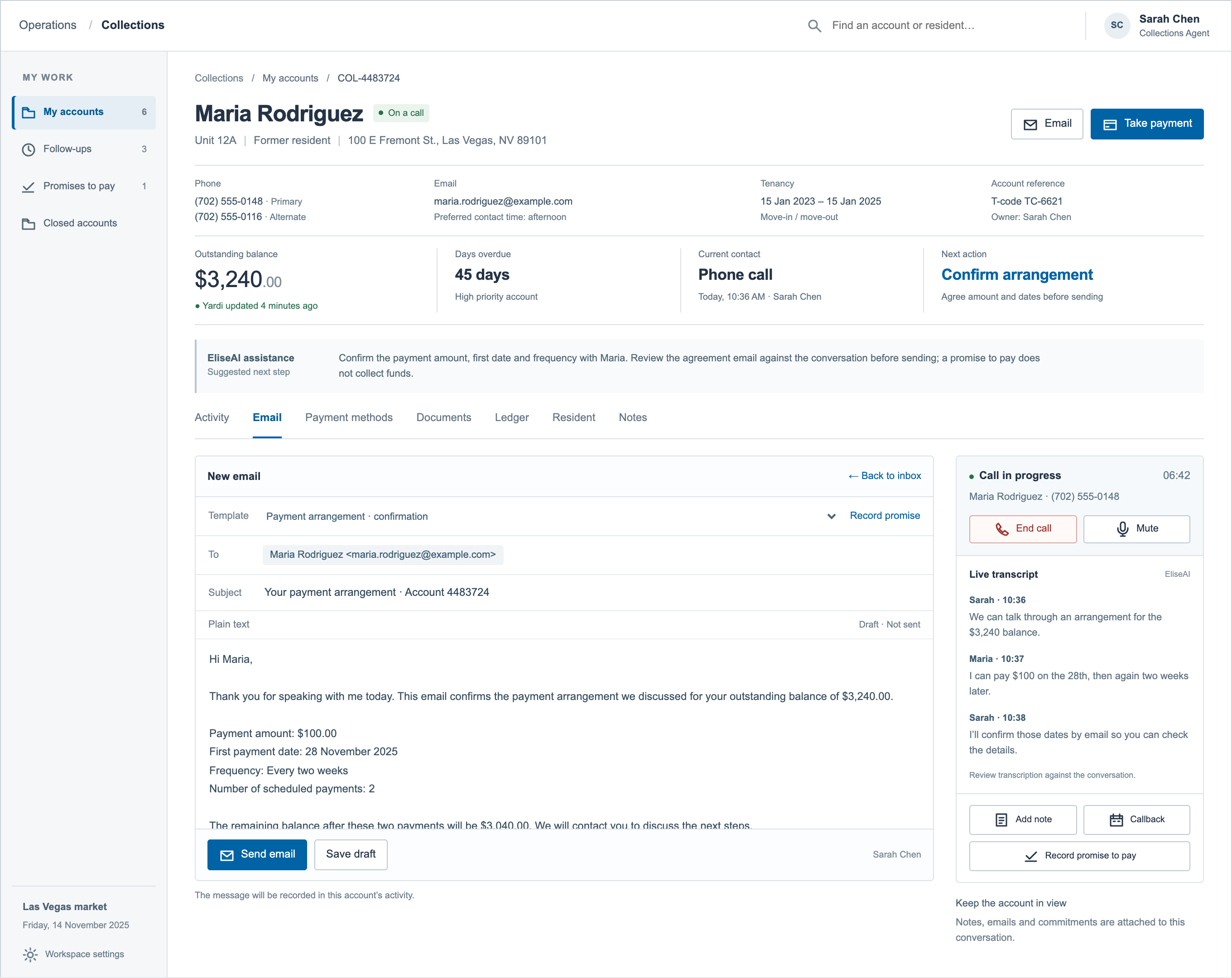Open the Payment methods tab

pyautogui.click(x=349, y=417)
